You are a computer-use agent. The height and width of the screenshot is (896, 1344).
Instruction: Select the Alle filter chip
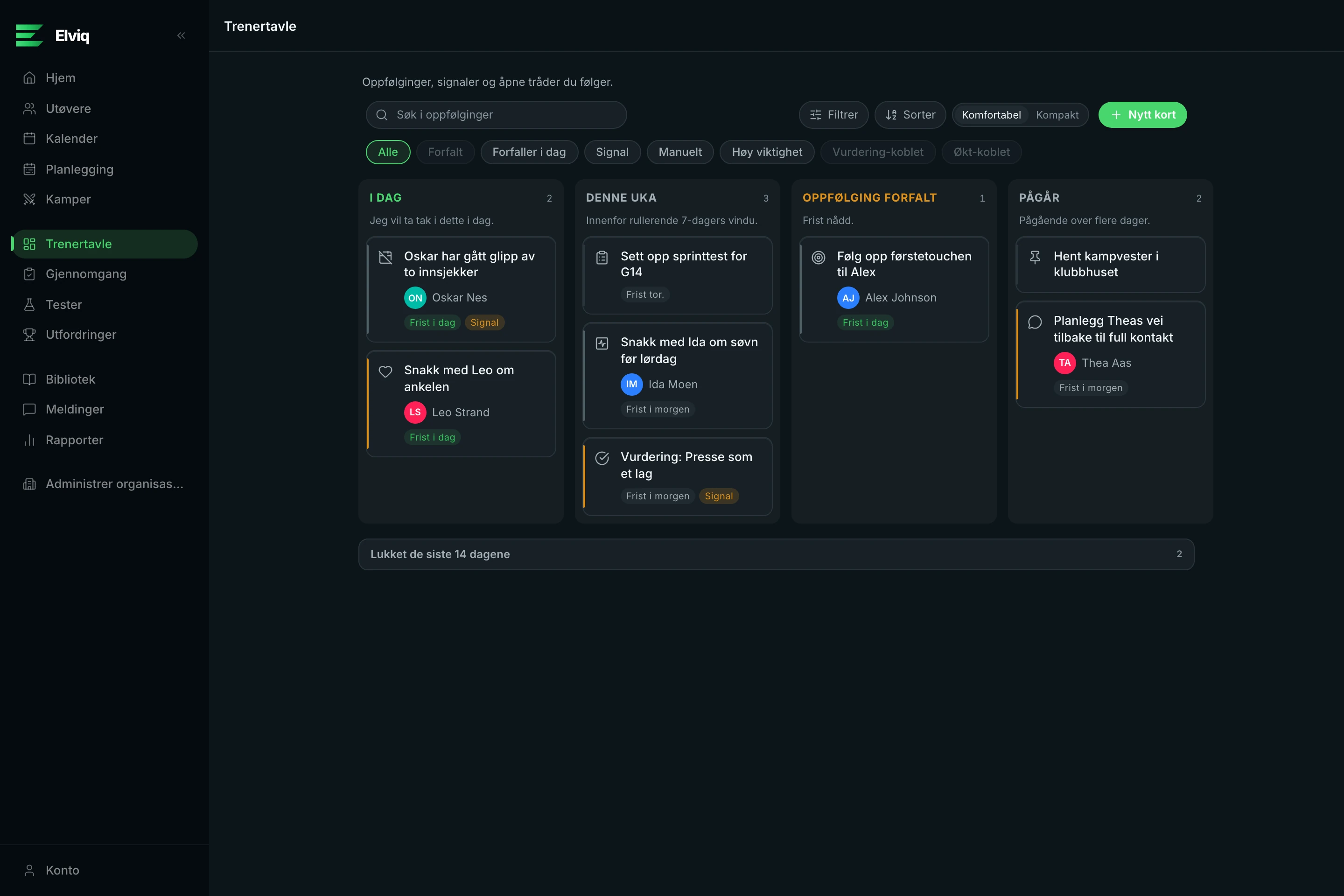pos(388,152)
